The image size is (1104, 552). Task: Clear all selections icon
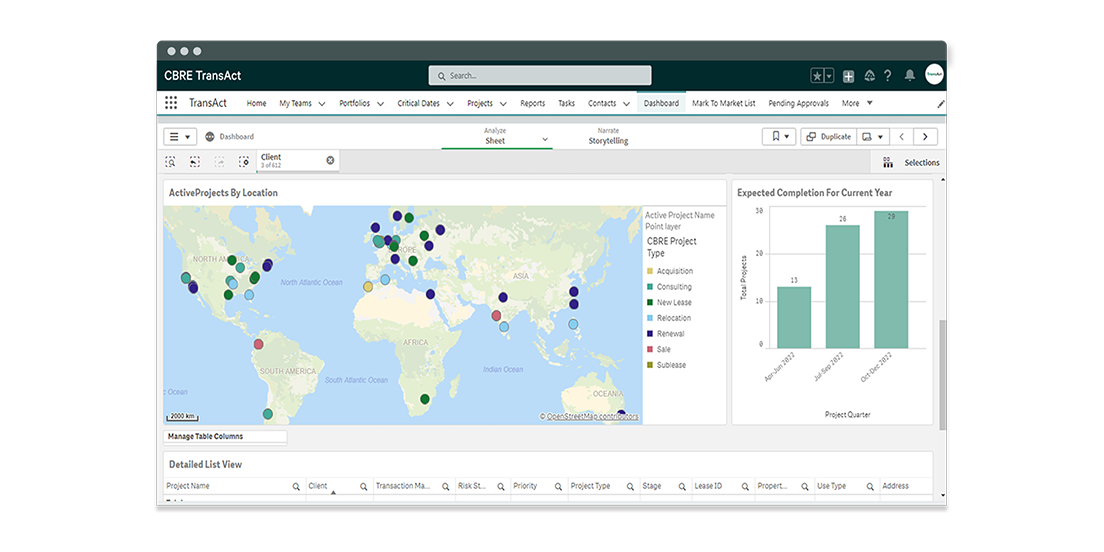244,161
